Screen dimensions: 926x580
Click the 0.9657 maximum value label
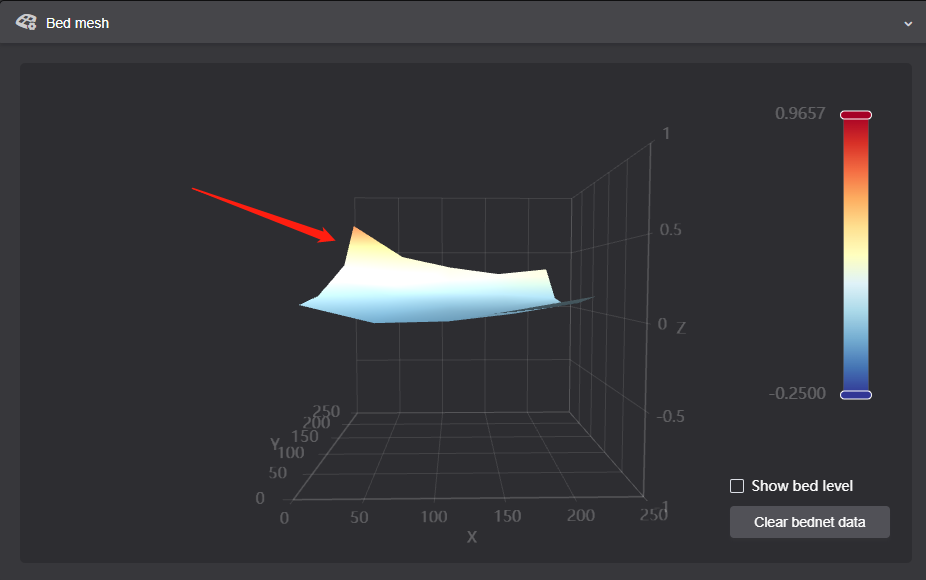tap(800, 113)
